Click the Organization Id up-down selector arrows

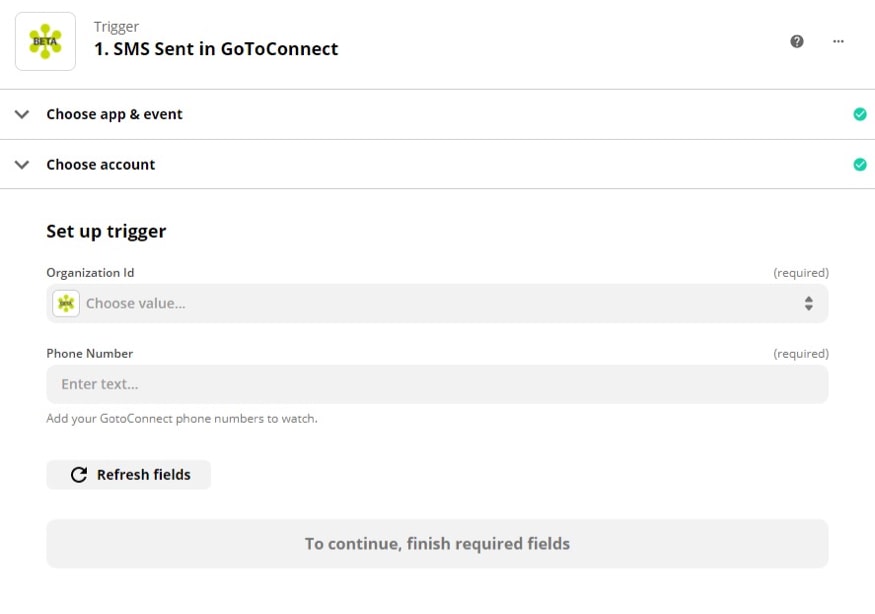click(x=809, y=303)
